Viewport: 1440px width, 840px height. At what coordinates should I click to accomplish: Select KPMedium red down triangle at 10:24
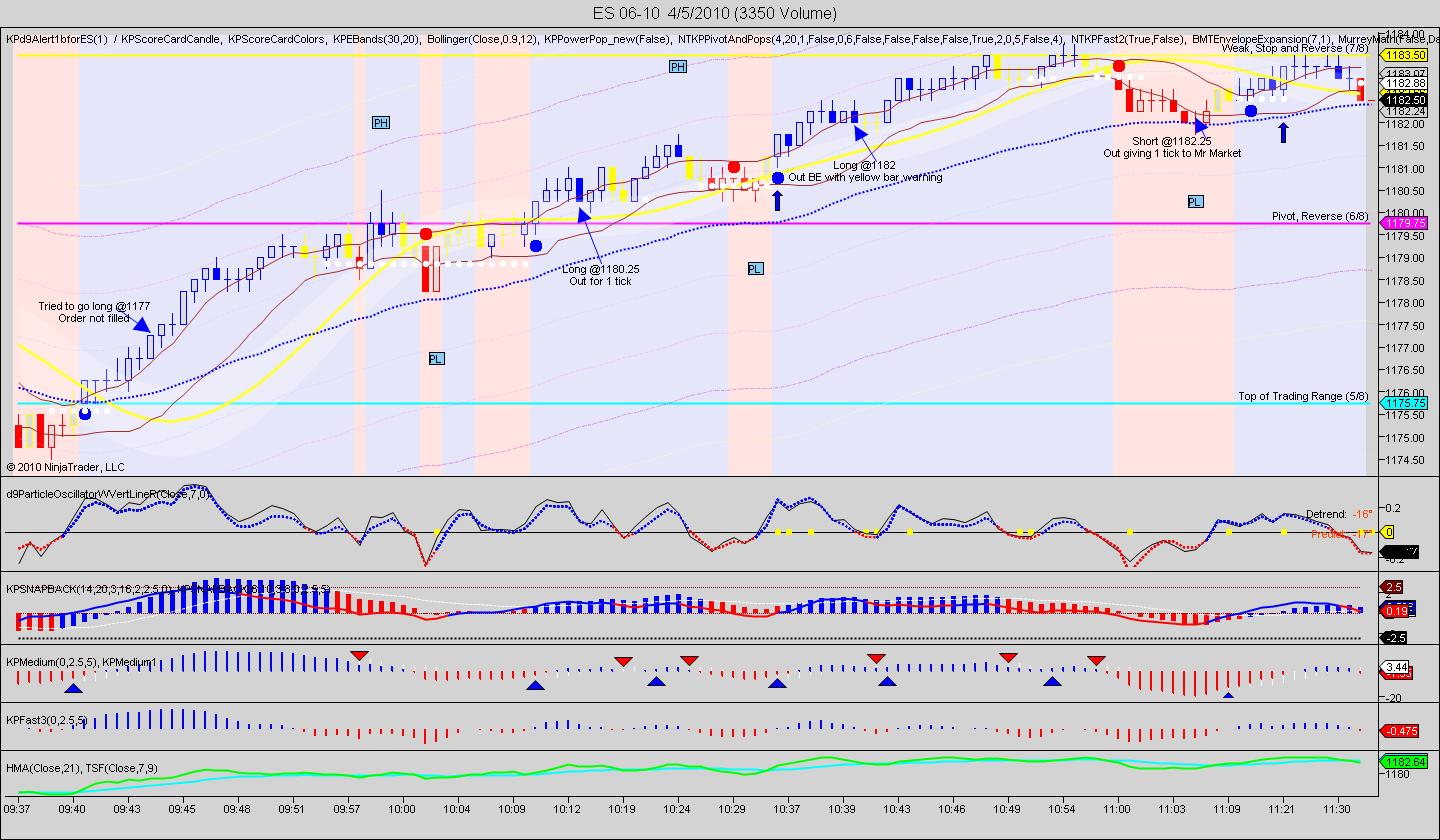(689, 660)
